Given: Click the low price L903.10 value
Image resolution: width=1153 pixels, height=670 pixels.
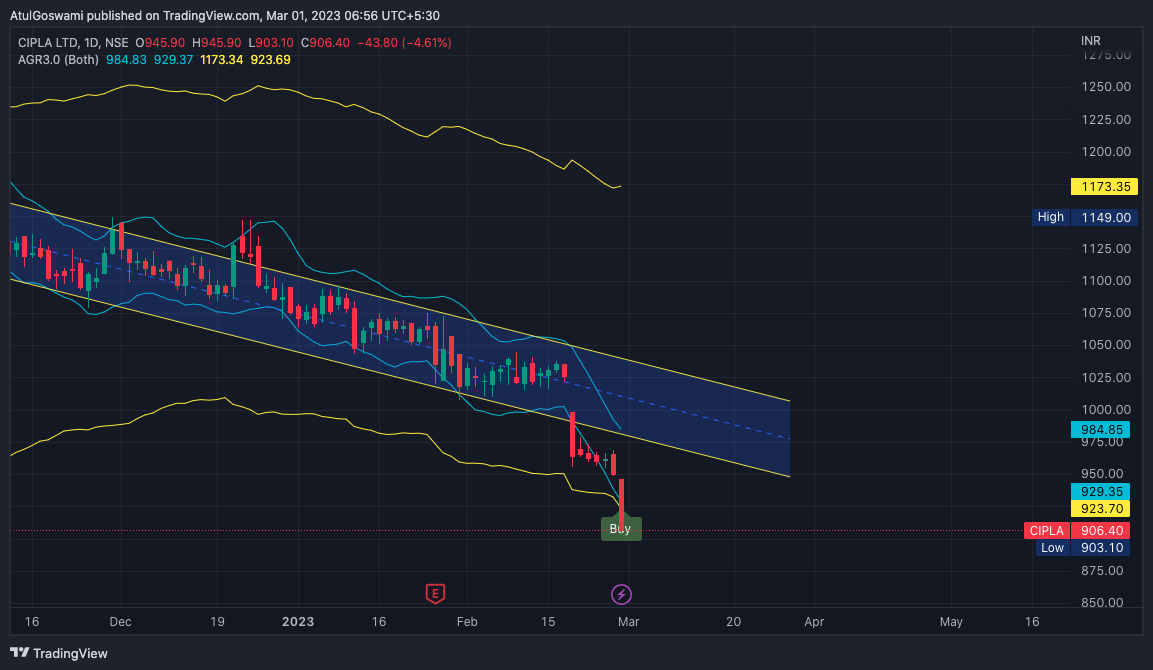Looking at the screenshot, I should [x=271, y=43].
